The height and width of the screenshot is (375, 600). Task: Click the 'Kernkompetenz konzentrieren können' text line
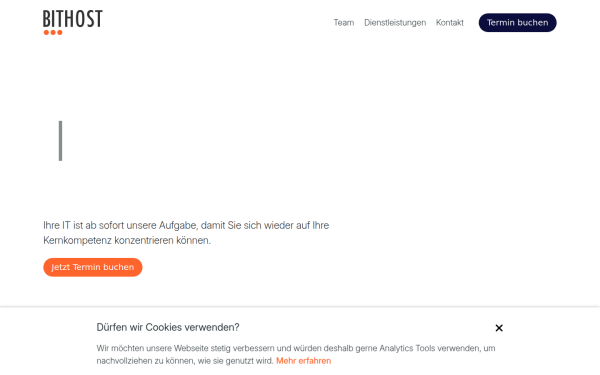coord(127,241)
